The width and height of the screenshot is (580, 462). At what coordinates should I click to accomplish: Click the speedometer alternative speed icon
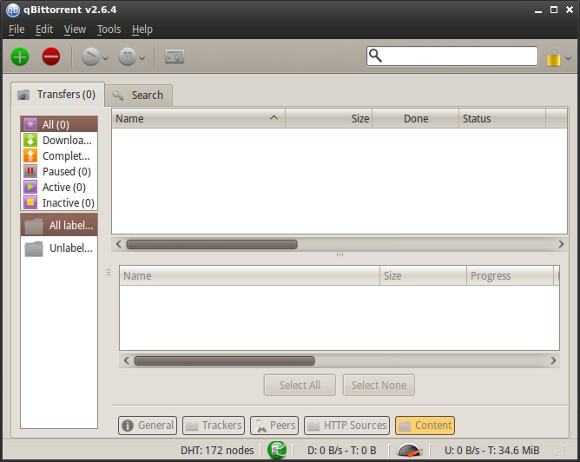[409, 450]
